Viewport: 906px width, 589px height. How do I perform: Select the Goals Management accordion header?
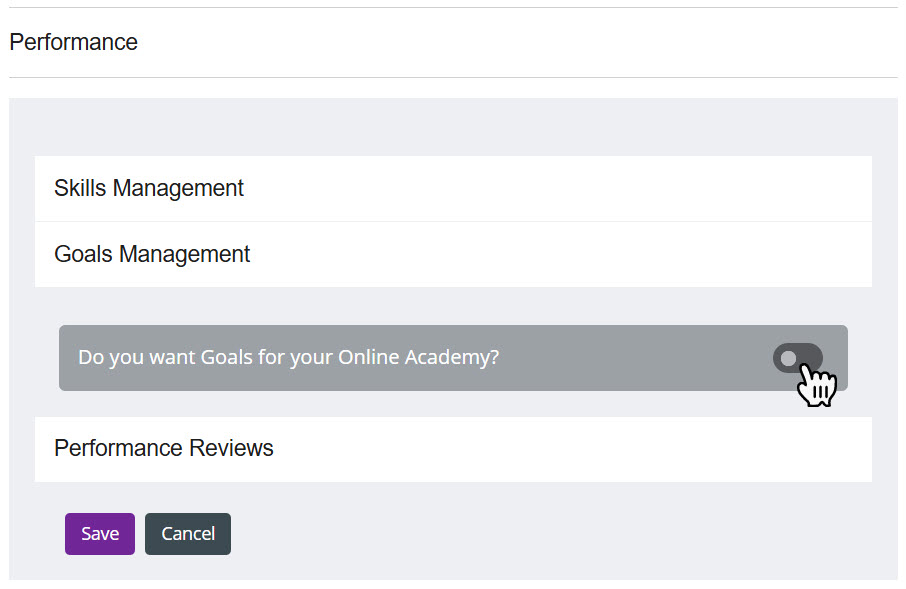coord(453,254)
